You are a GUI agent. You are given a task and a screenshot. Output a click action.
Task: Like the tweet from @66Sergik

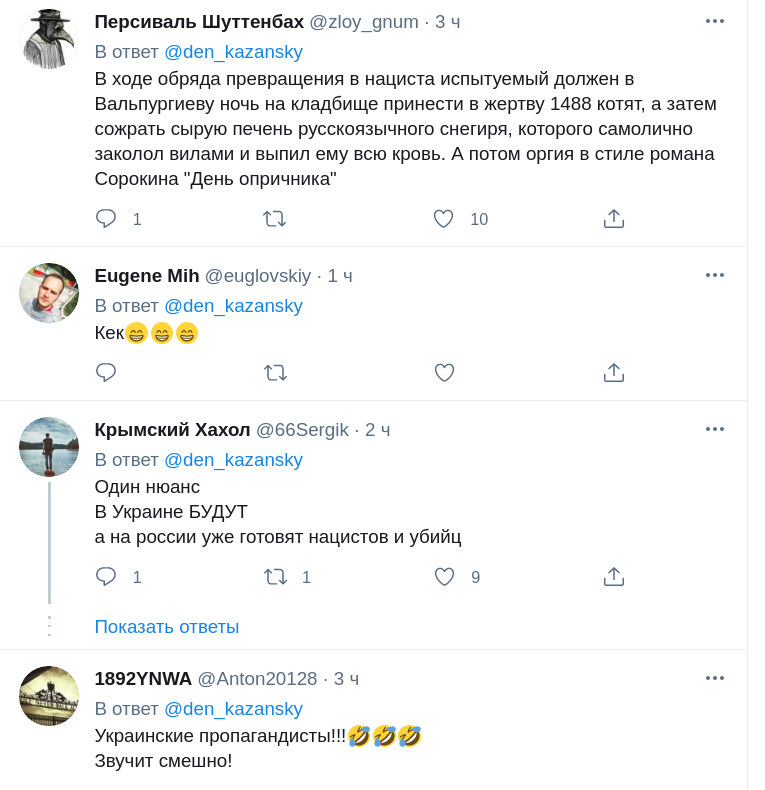[444, 577]
